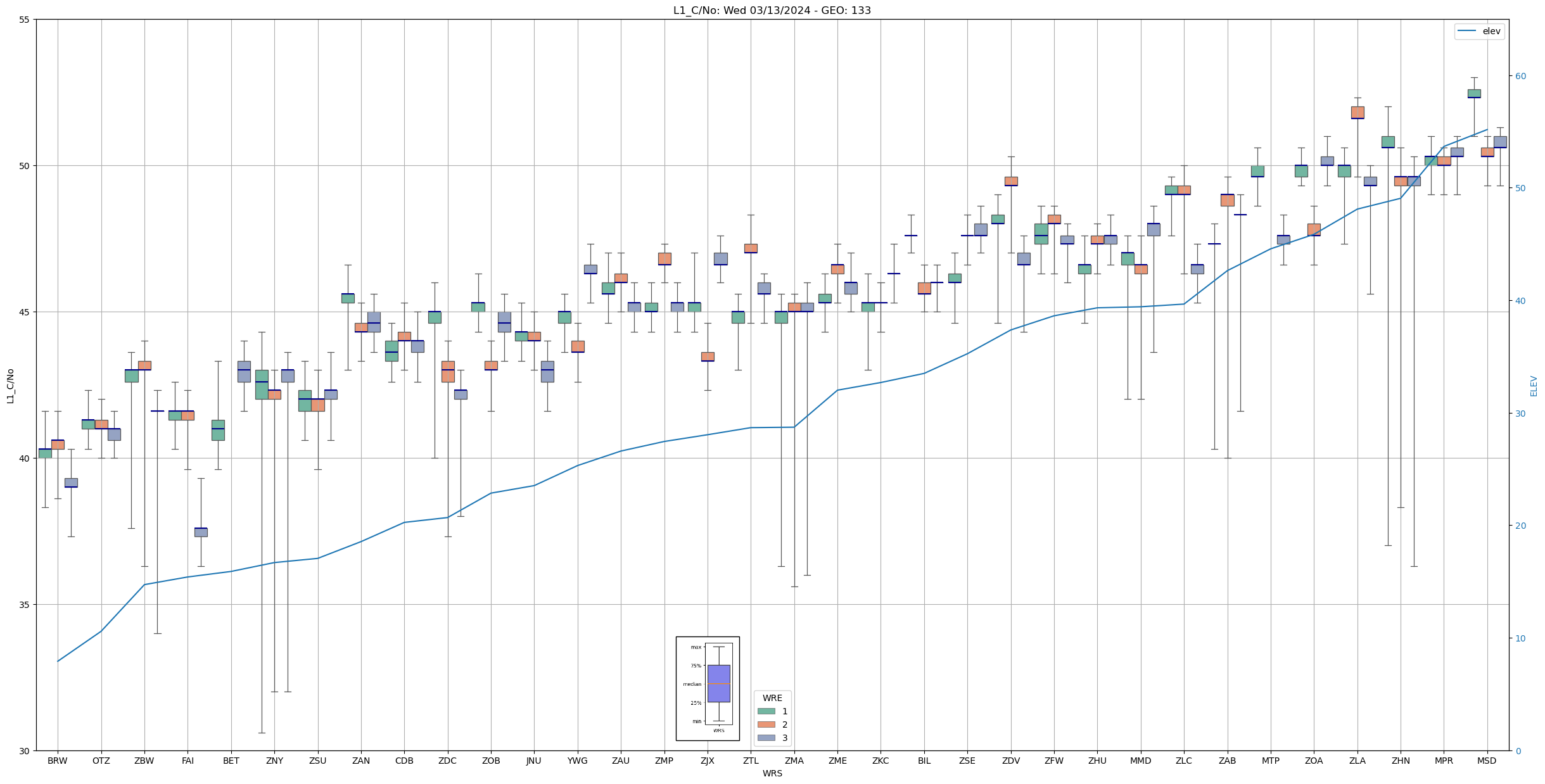
Task: Select the CDB station label
Action: point(404,761)
